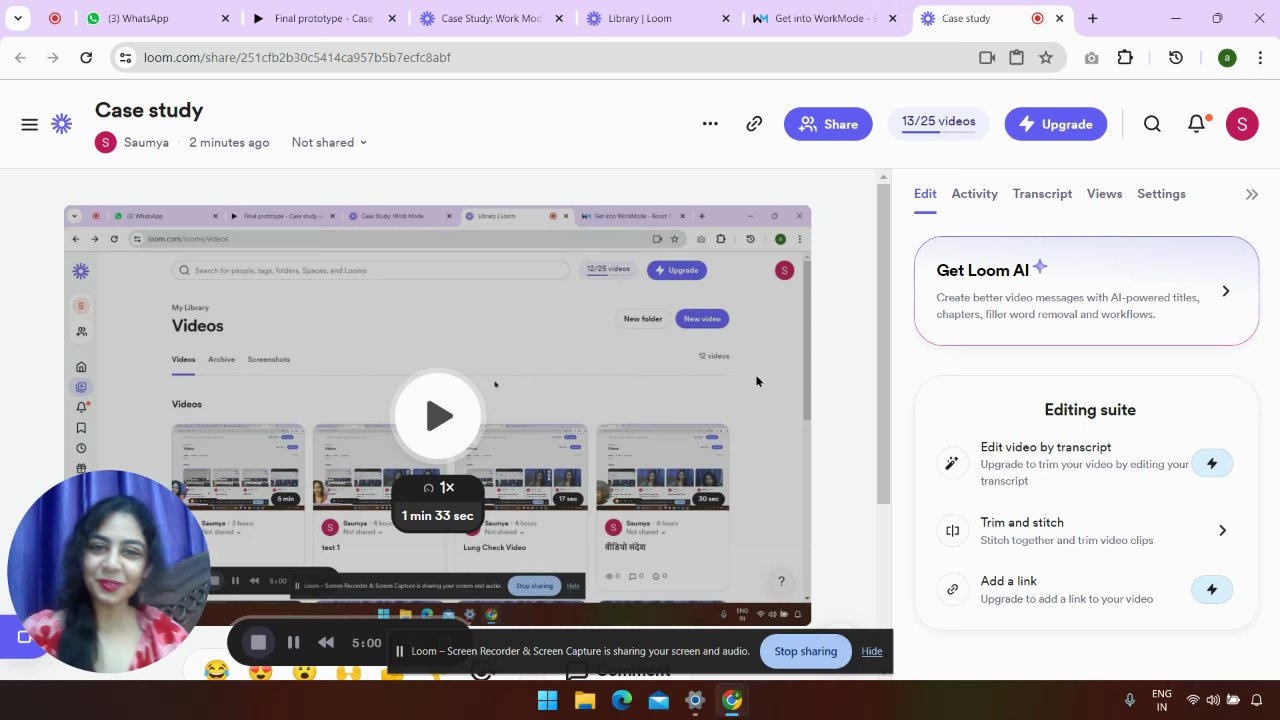Reload the page
Image resolution: width=1280 pixels, height=720 pixels.
86,58
